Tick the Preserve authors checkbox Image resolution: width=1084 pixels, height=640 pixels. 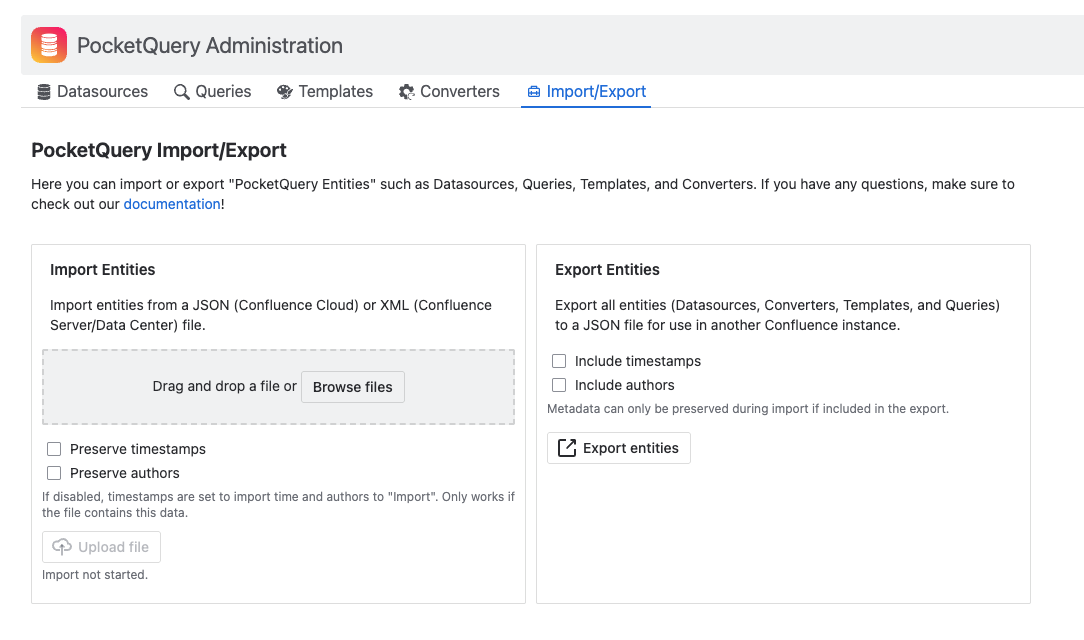[54, 473]
